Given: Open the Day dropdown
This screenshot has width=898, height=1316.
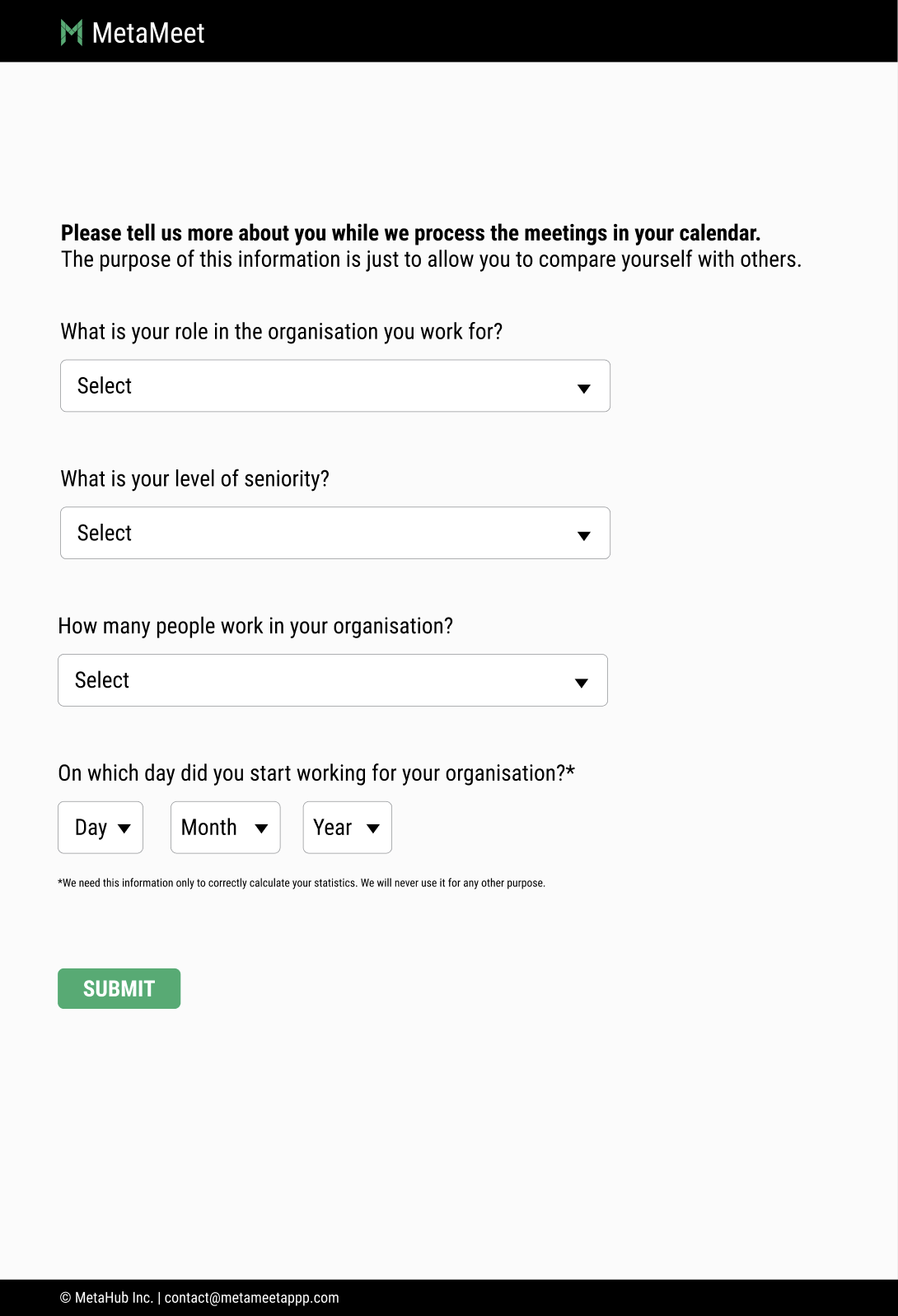Looking at the screenshot, I should (x=101, y=828).
